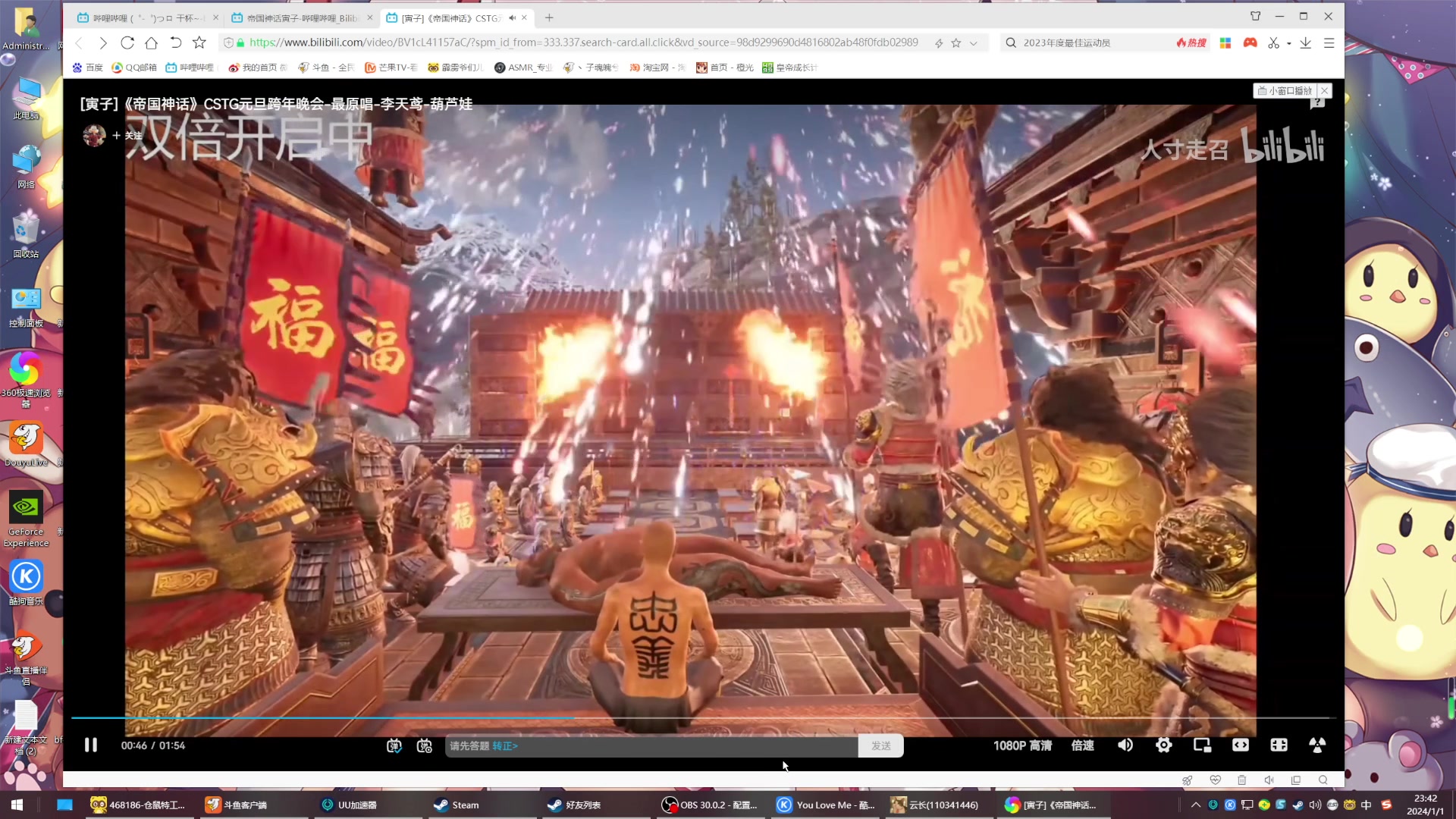
Task: Switch to the 帝国神话寅子 tab
Action: [x=301, y=17]
